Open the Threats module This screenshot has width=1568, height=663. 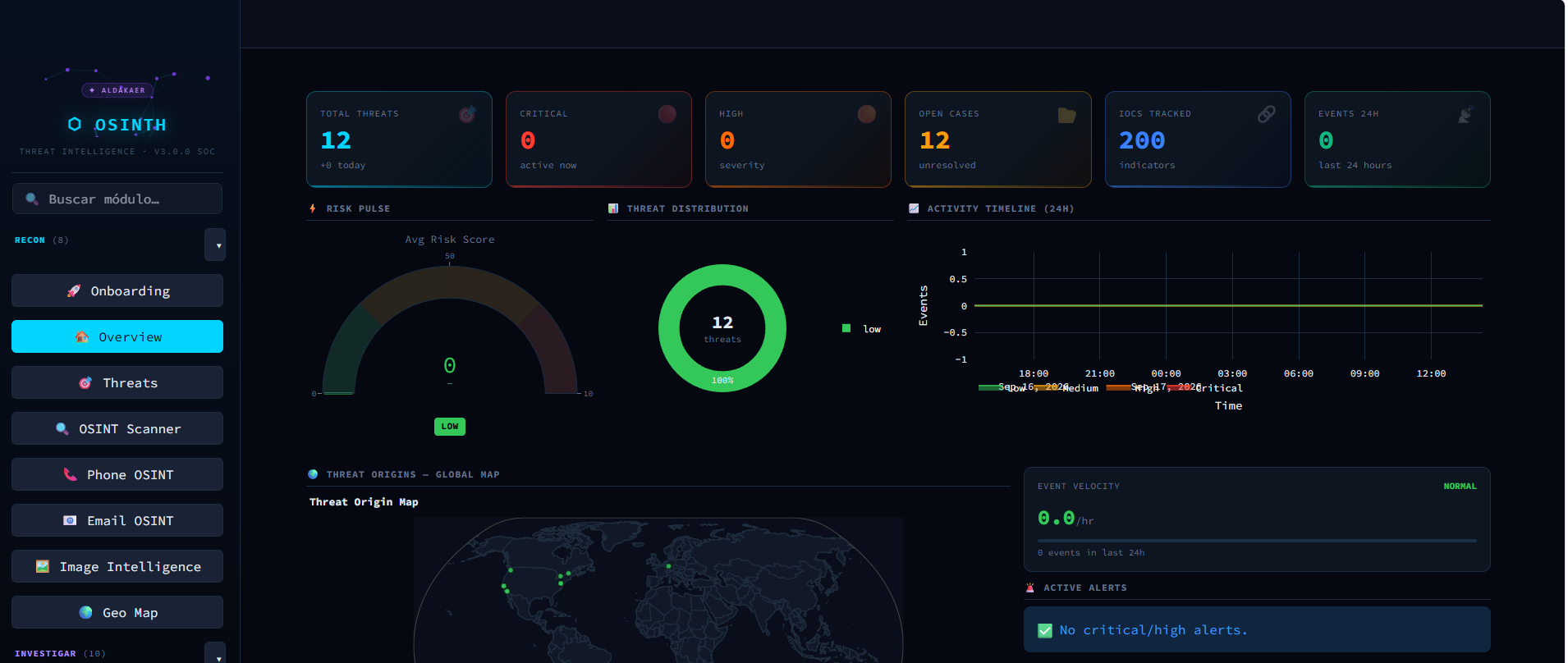tap(117, 382)
